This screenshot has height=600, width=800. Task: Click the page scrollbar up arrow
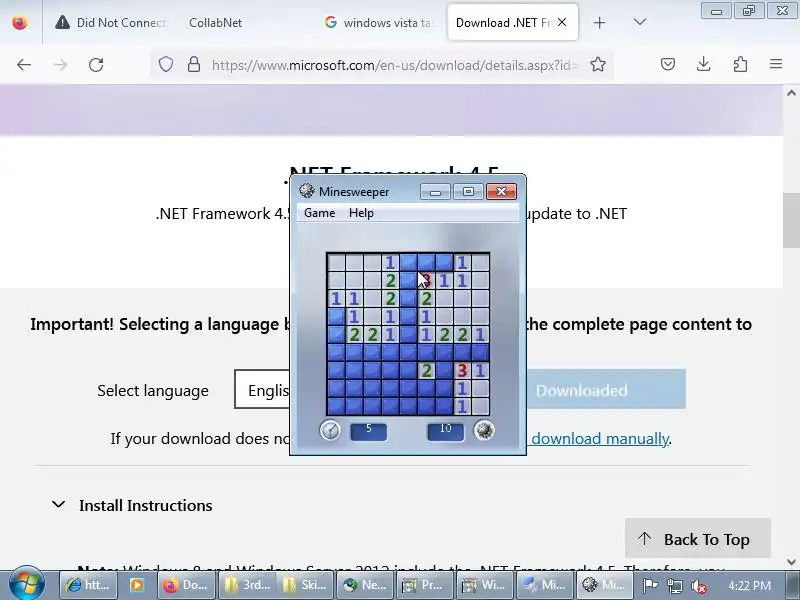(791, 93)
